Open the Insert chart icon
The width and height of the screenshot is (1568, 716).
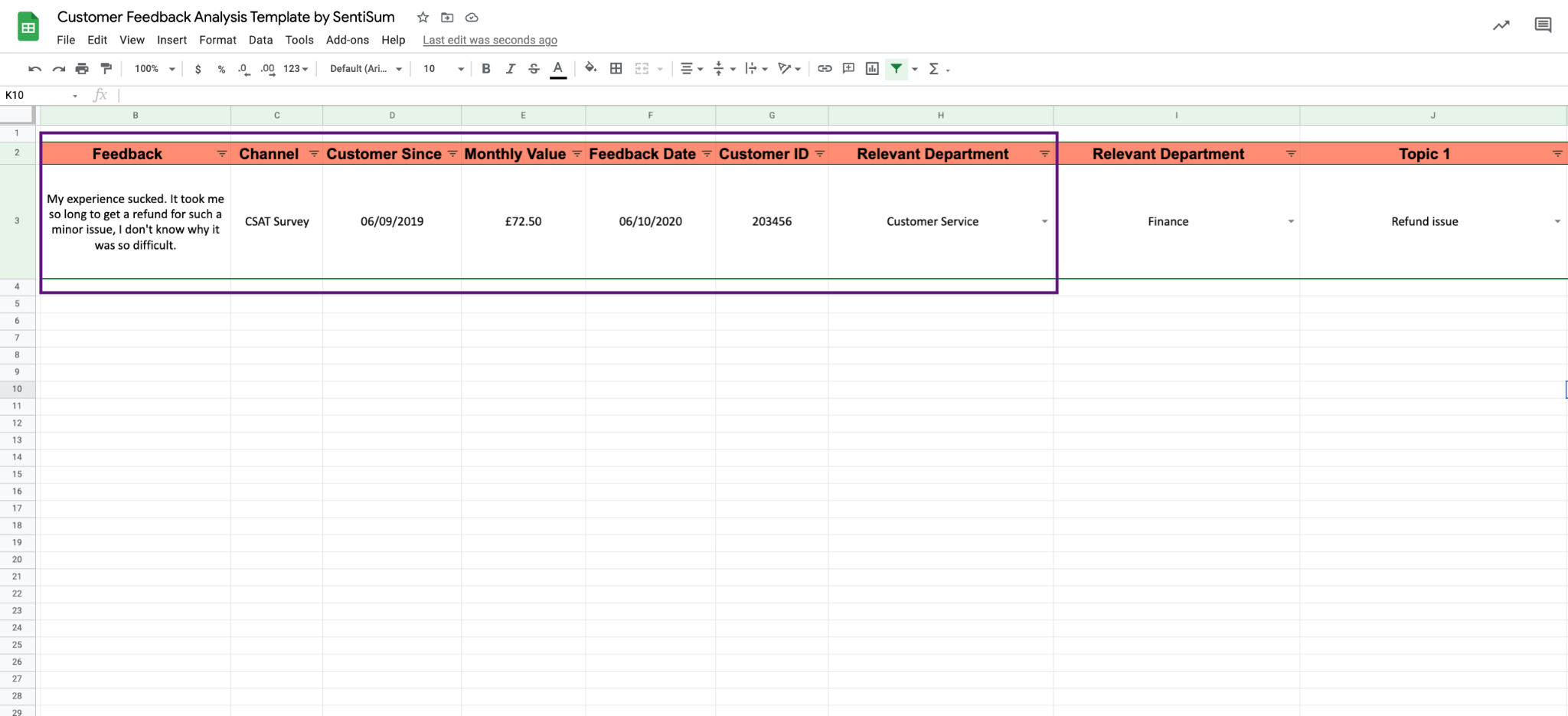871,68
